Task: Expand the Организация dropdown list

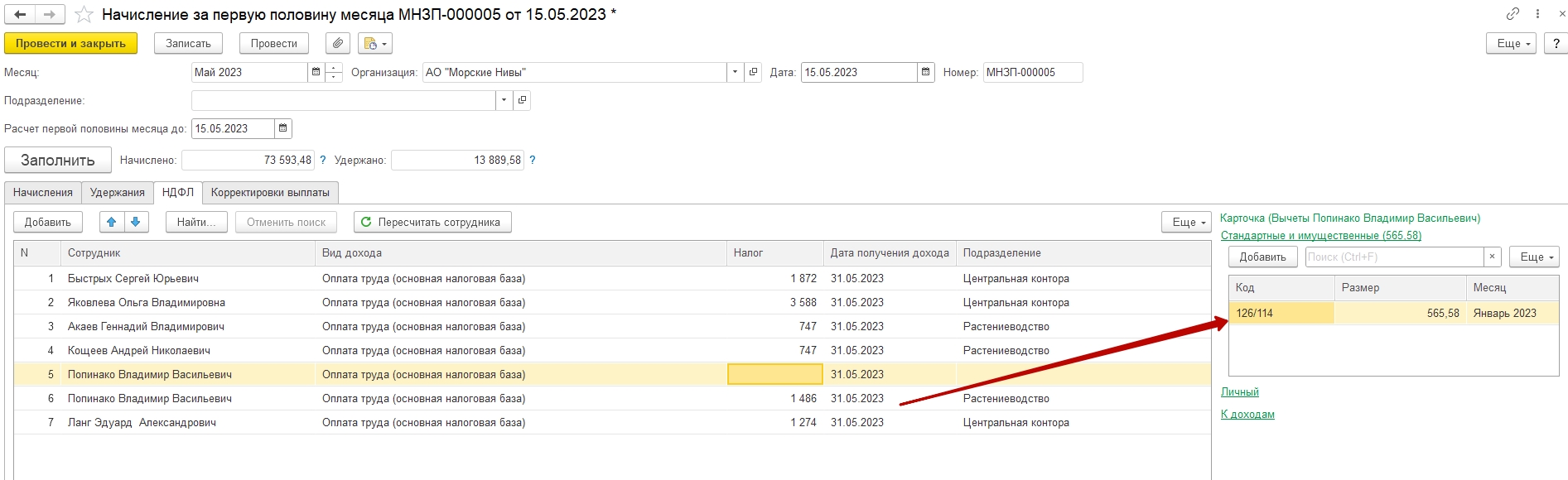Action: pos(735,72)
